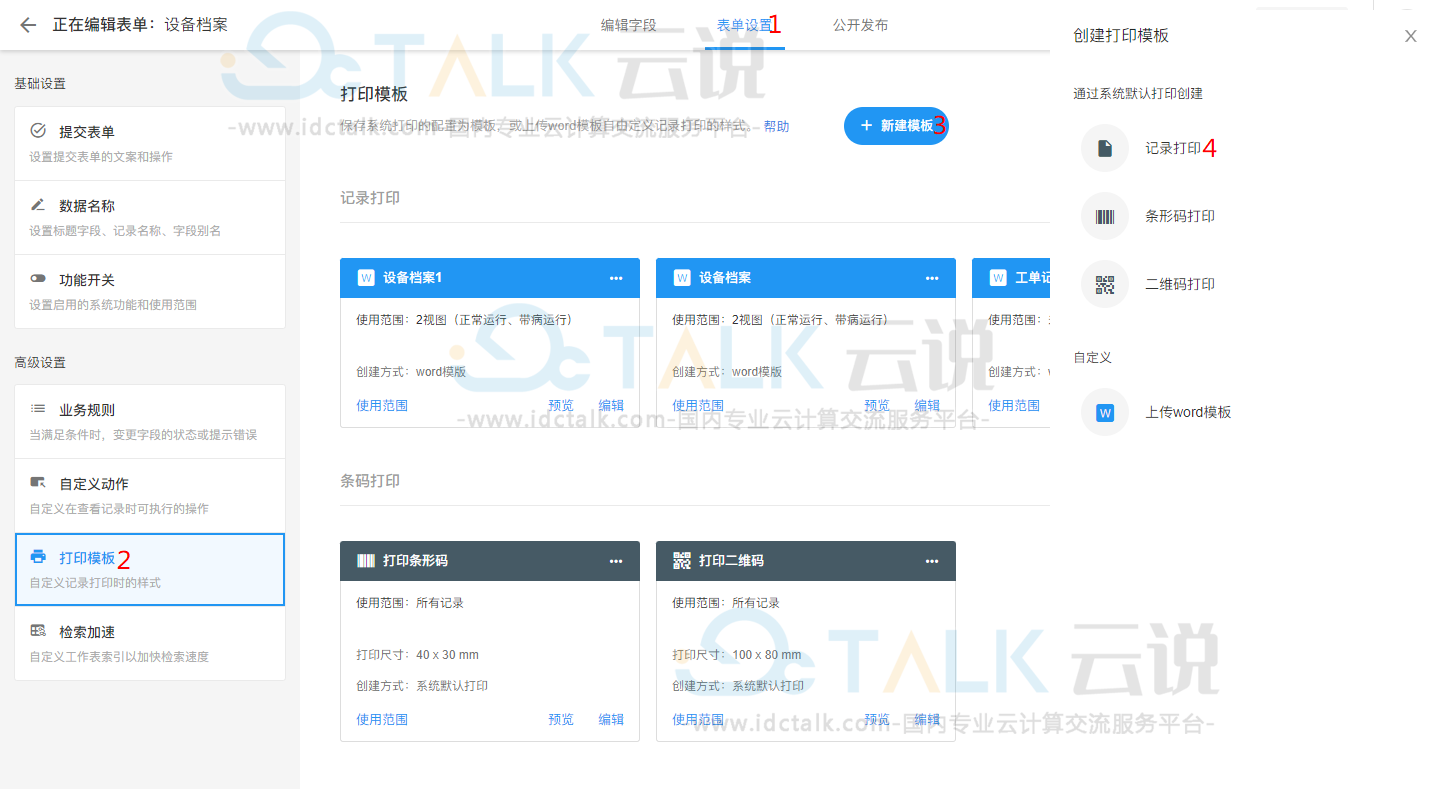The height and width of the screenshot is (789, 1440).
Task: Click 打印尺寸: 100 x 80 mm text
Action: (737, 655)
